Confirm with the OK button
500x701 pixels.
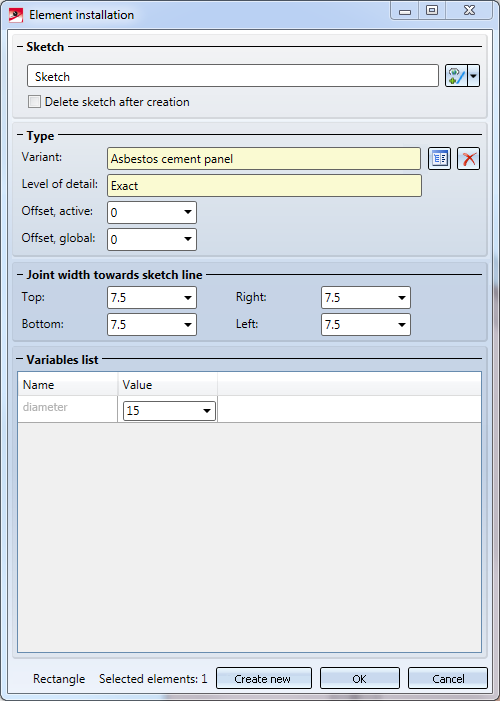point(360,678)
